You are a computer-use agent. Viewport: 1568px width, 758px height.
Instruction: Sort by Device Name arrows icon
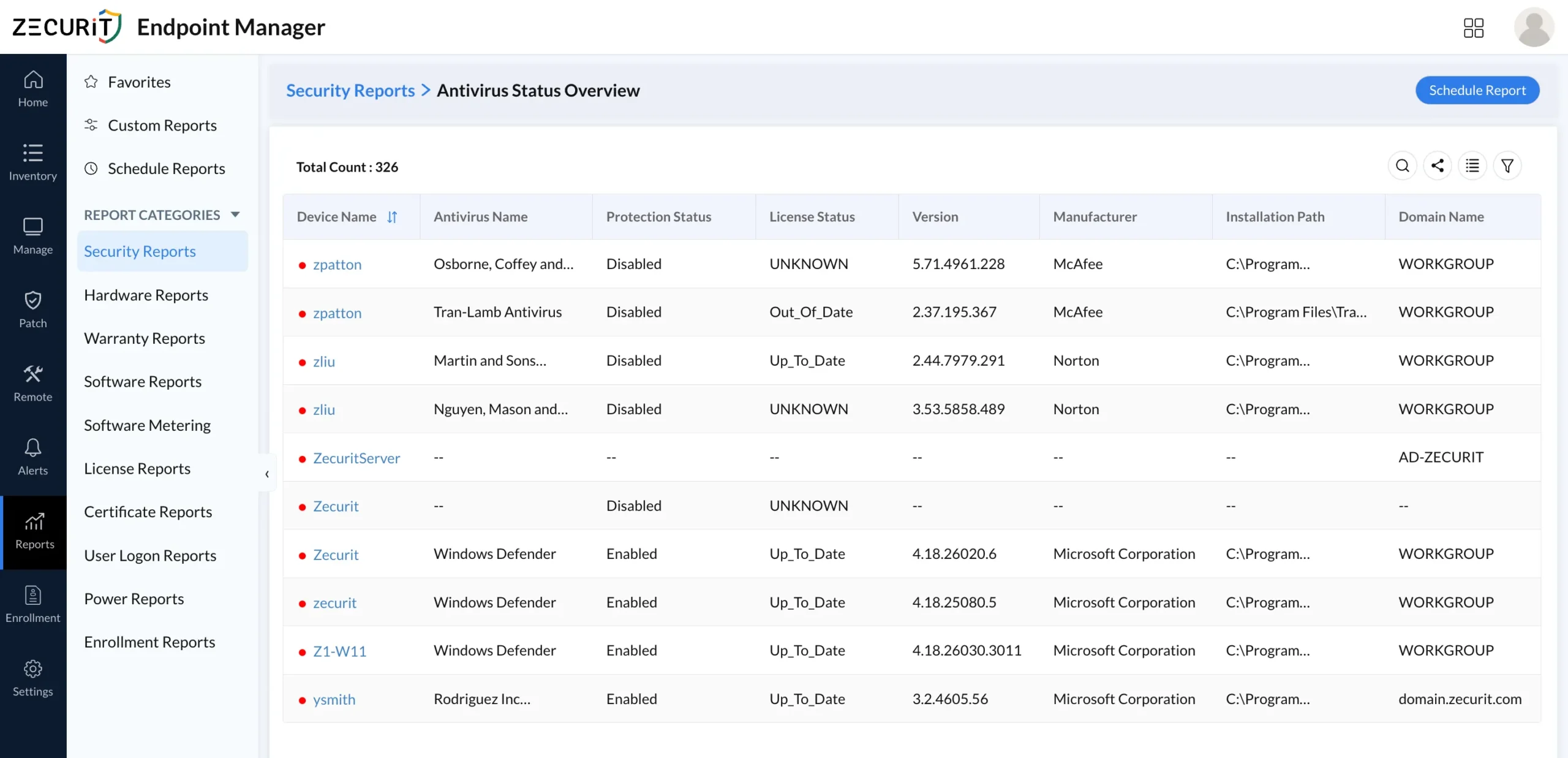pyautogui.click(x=392, y=217)
